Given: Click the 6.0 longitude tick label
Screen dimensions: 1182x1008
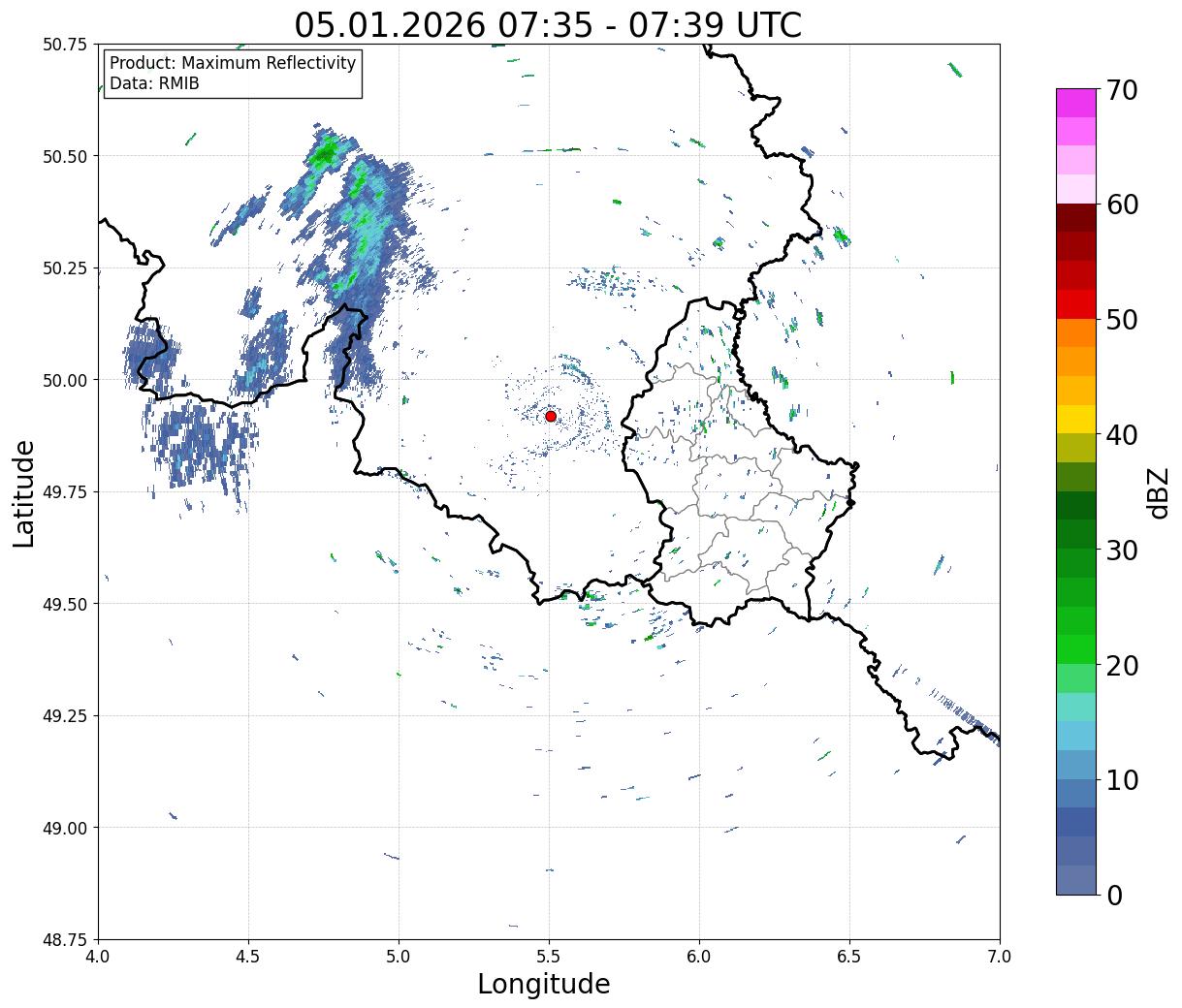Looking at the screenshot, I should pyautogui.click(x=699, y=957).
